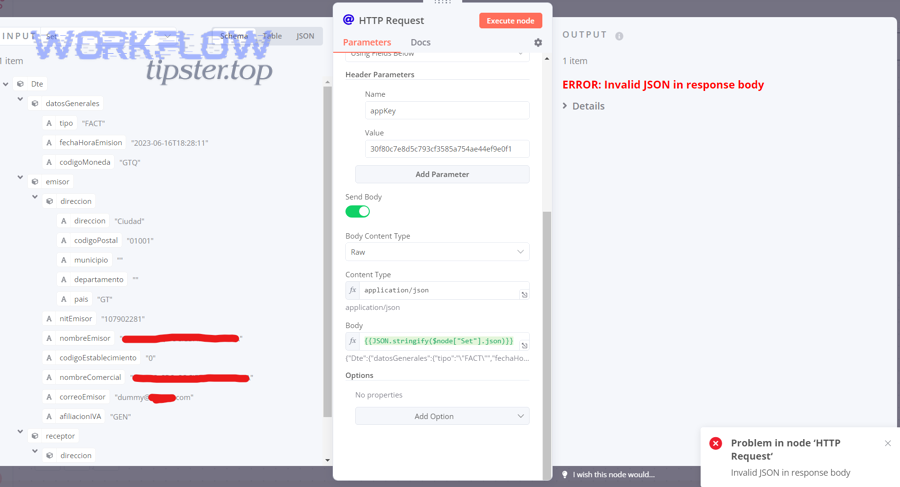Click the fx icon beside Content Type

(x=352, y=290)
